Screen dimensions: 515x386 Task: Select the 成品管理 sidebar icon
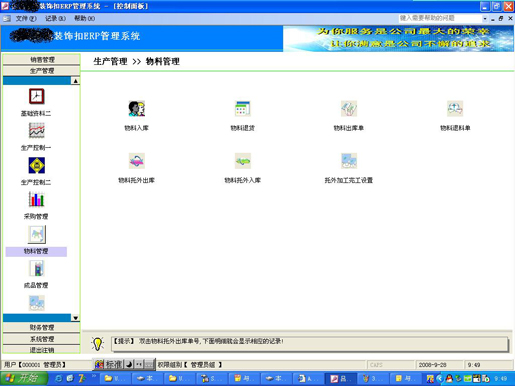tap(36, 268)
